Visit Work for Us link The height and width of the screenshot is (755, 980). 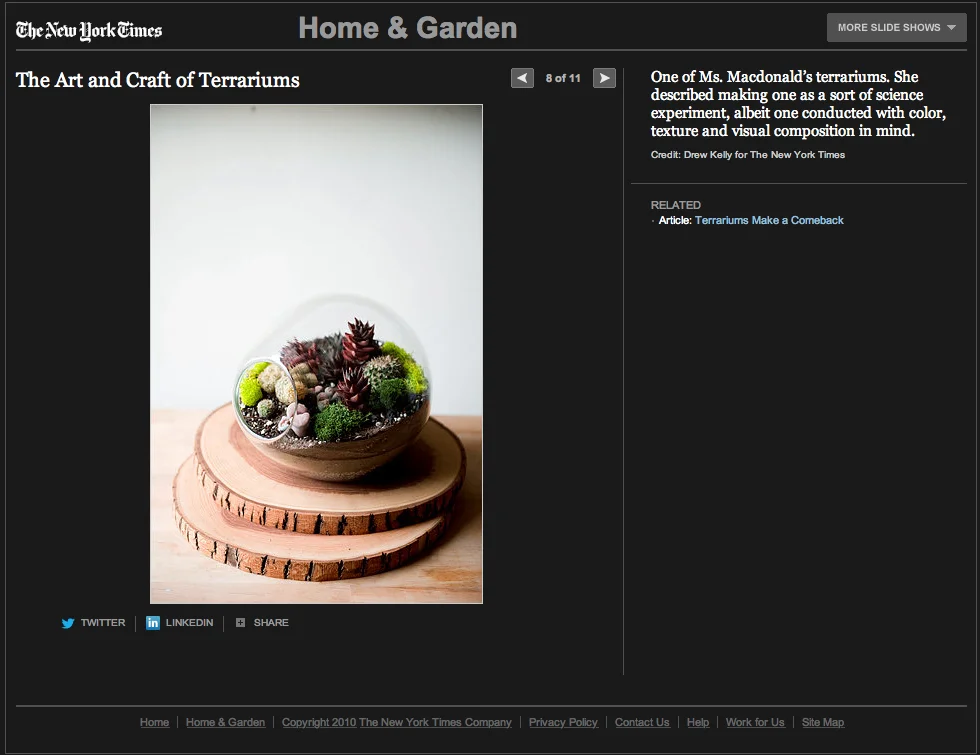[755, 722]
